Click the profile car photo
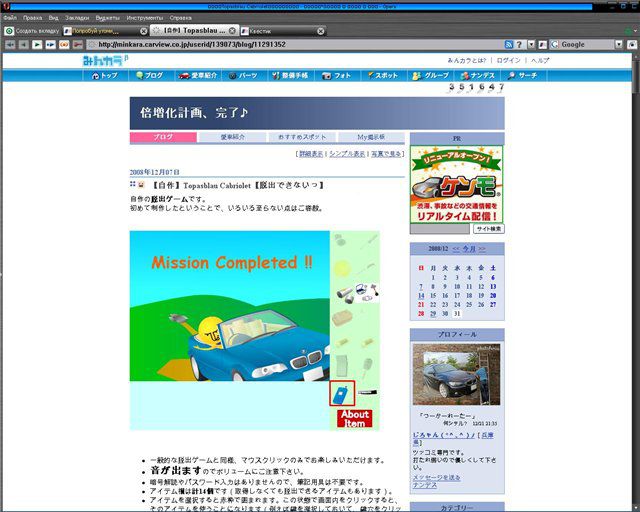Viewport: 640px width, 512px height. 456,374
